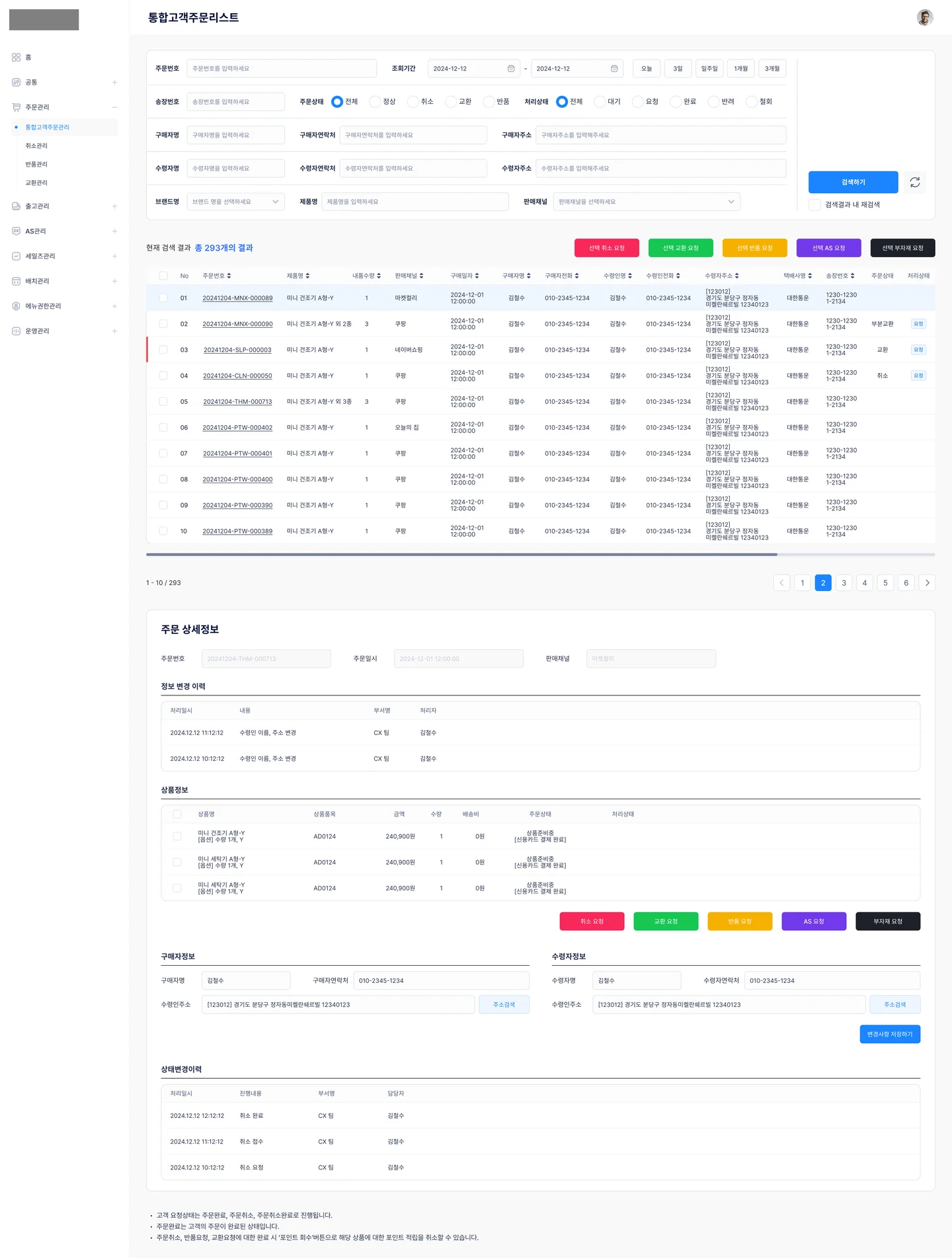Open the end date calendar icon
This screenshot has width=952, height=1258.
click(x=614, y=69)
